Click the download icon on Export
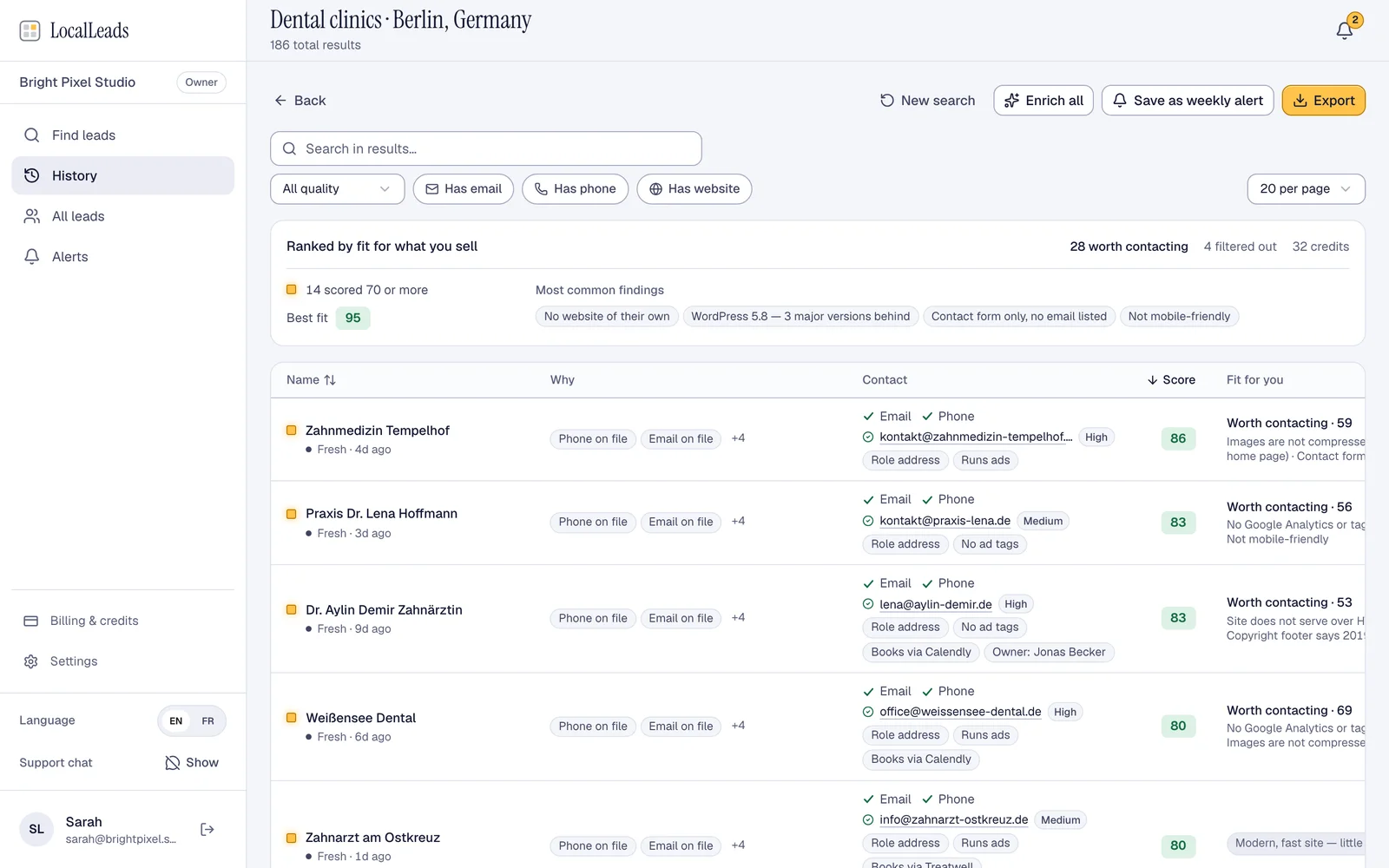1389x868 pixels. pos(1300,101)
